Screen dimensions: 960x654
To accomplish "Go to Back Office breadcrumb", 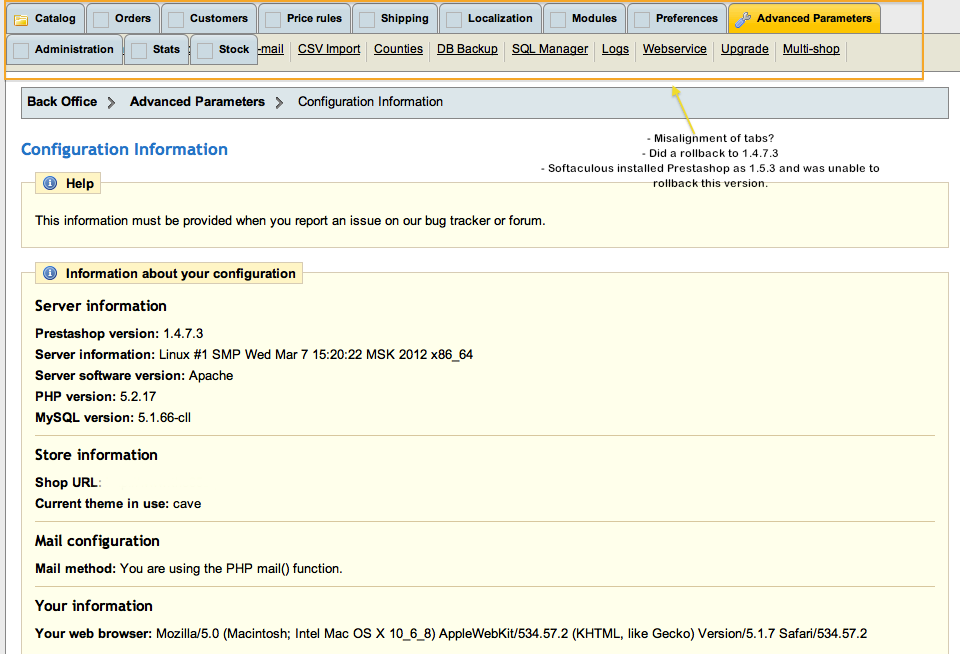I will tap(62, 102).
